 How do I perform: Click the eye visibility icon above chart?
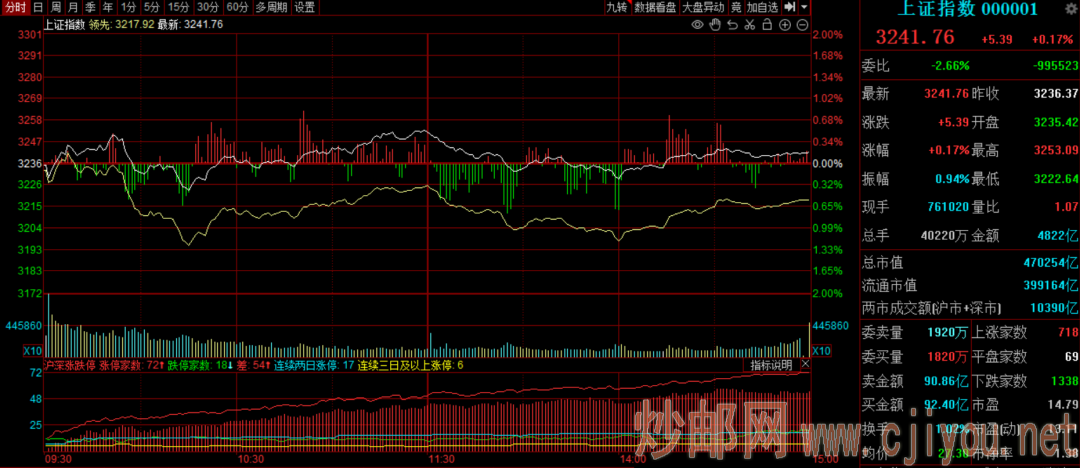[697, 23]
